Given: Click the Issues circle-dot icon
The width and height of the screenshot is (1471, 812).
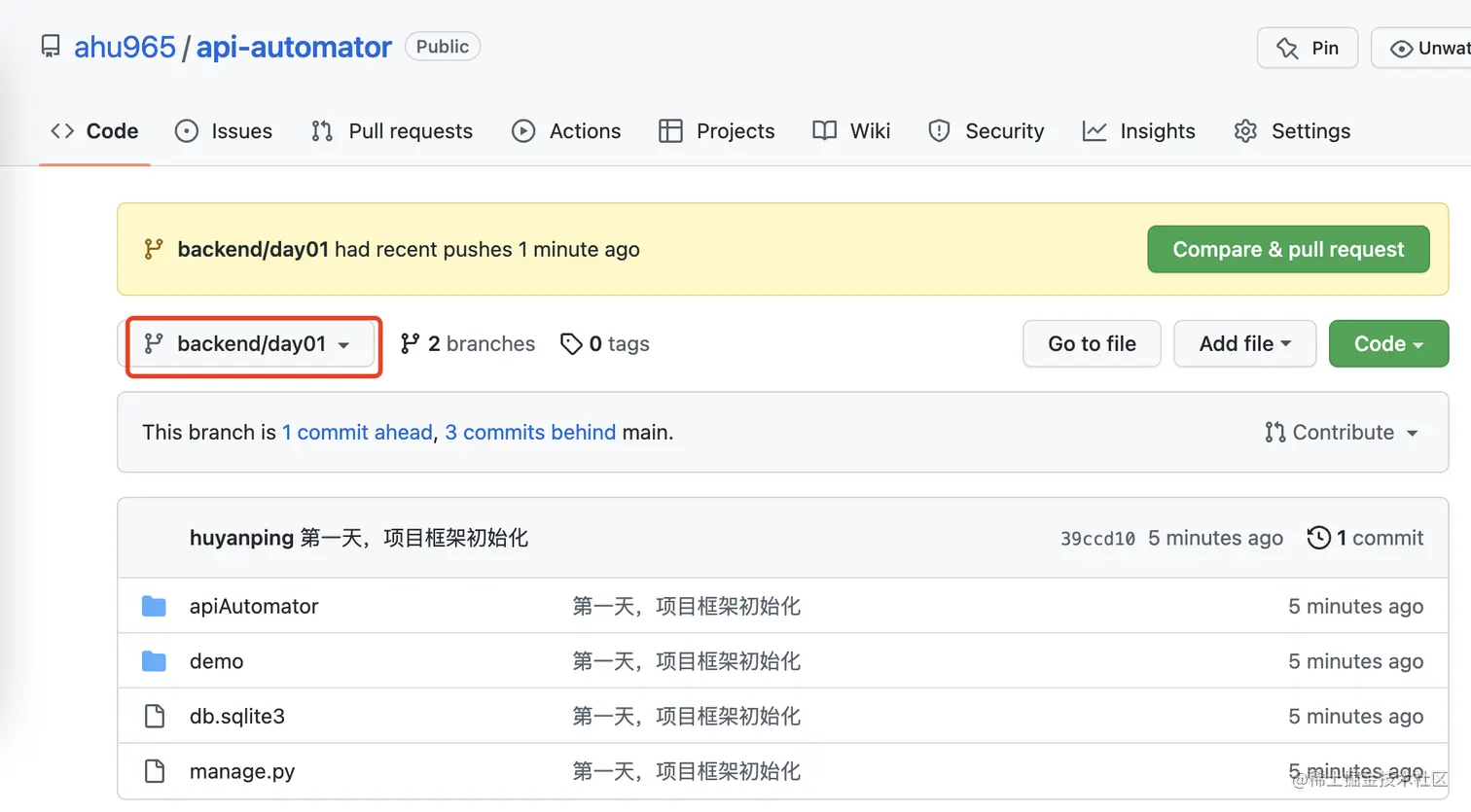Looking at the screenshot, I should click(x=187, y=131).
